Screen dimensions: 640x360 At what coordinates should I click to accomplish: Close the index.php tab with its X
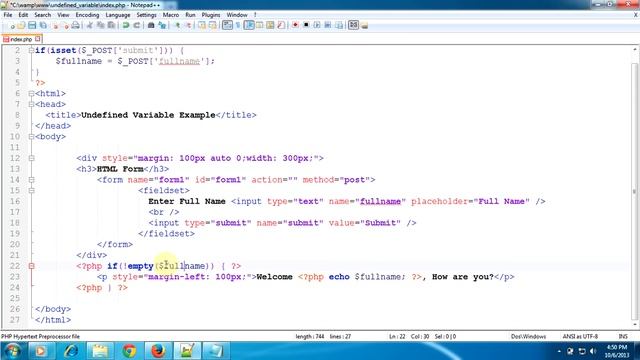coord(38,39)
